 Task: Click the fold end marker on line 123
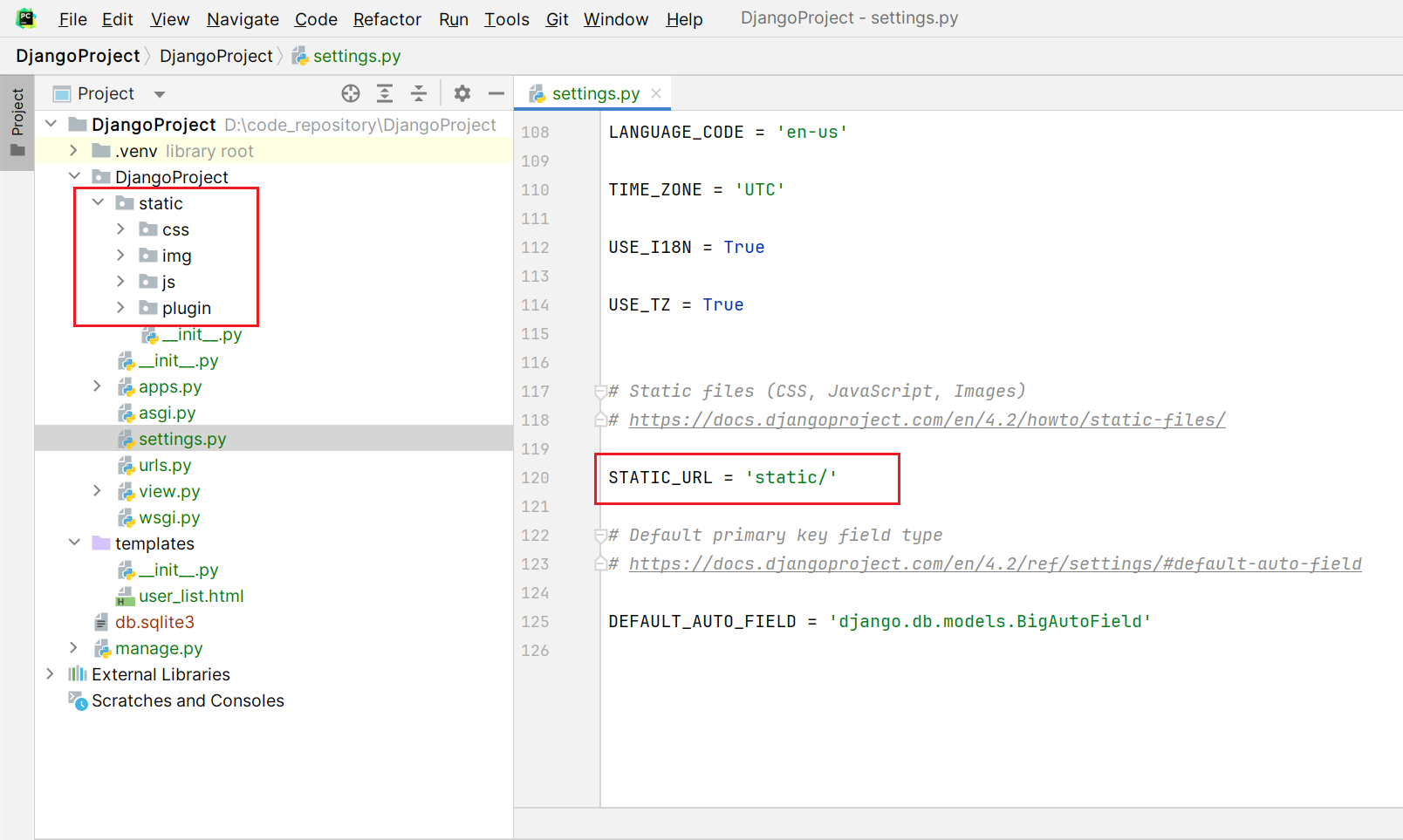[600, 564]
